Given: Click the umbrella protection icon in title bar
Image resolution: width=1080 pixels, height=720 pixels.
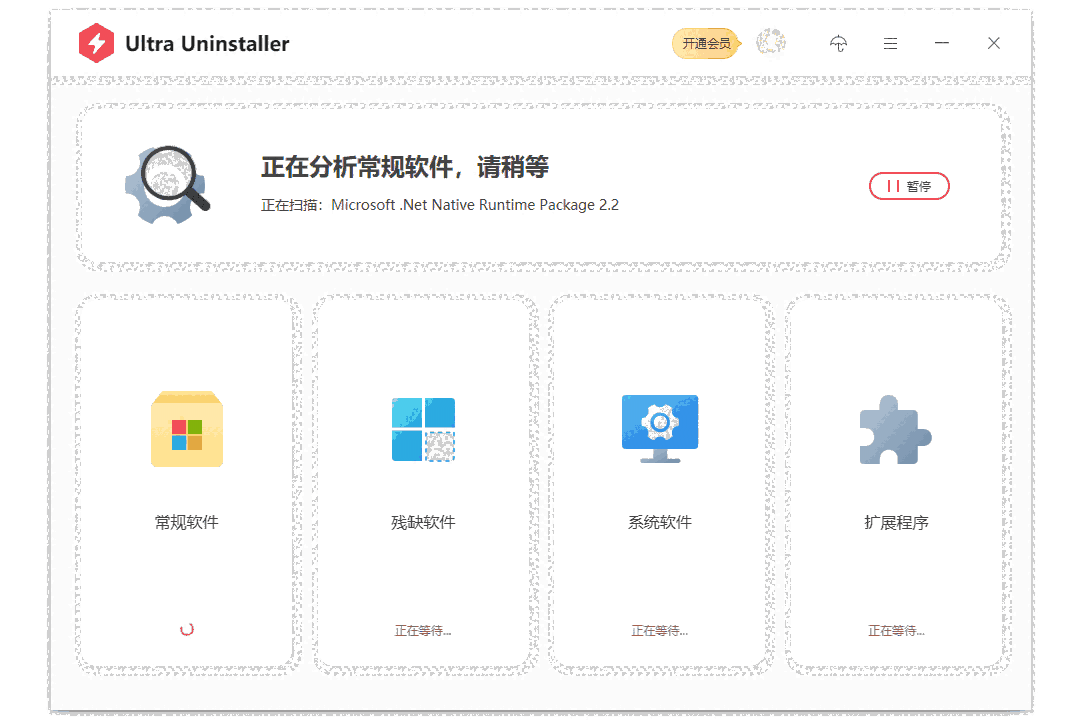Looking at the screenshot, I should tap(838, 43).
